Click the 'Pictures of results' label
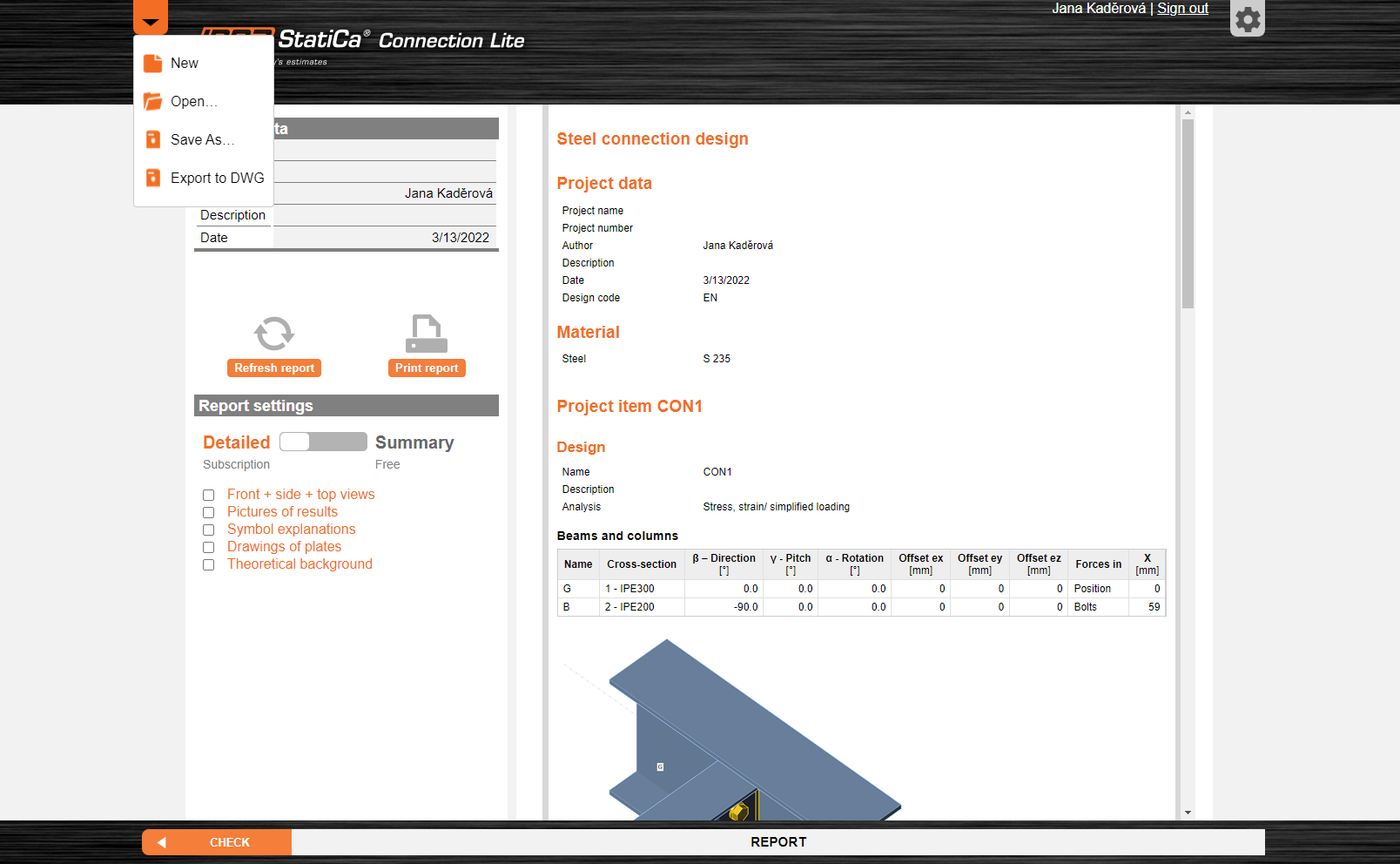The image size is (1400, 864). (282, 512)
